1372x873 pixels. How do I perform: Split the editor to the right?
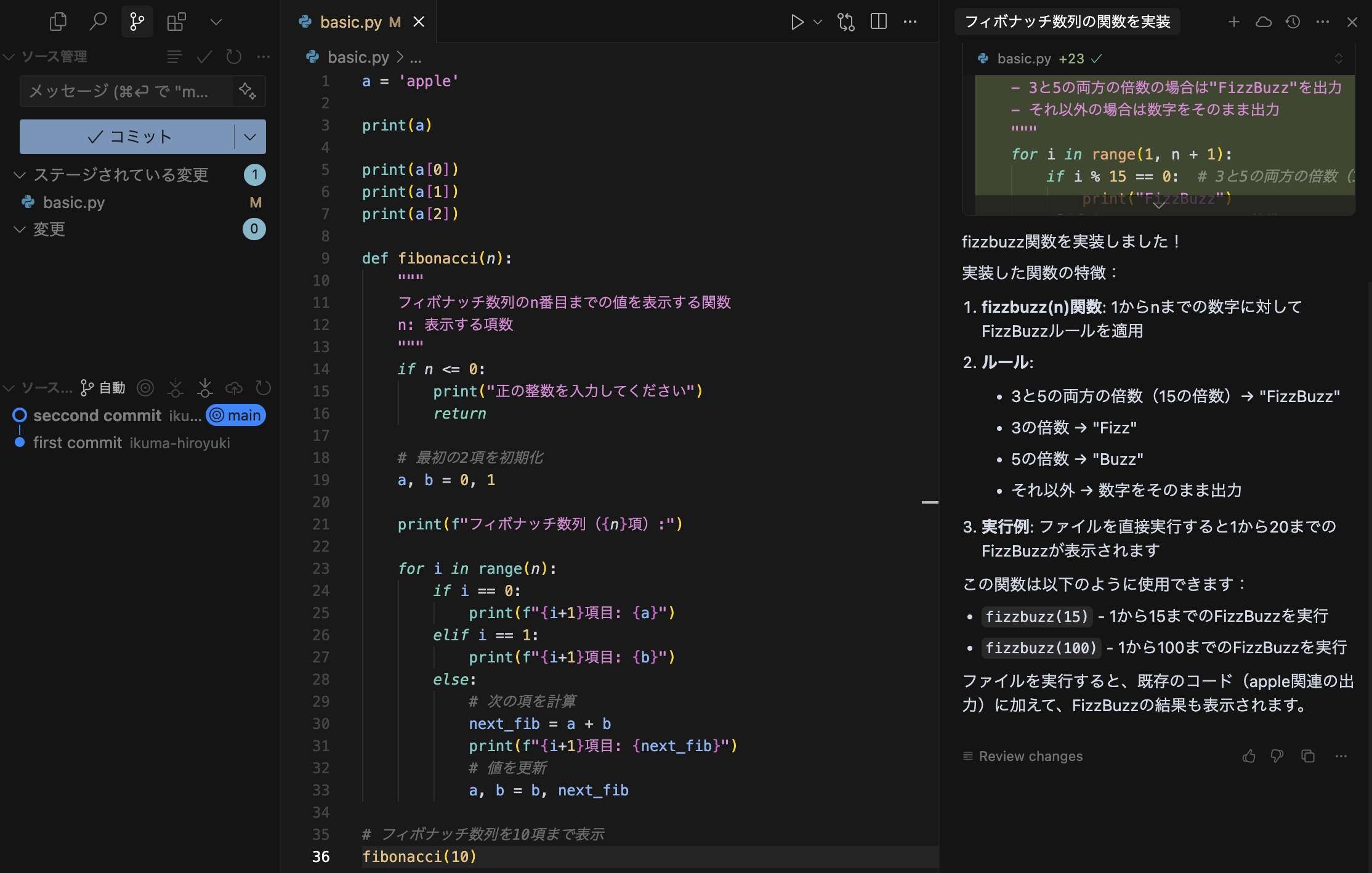(x=879, y=22)
